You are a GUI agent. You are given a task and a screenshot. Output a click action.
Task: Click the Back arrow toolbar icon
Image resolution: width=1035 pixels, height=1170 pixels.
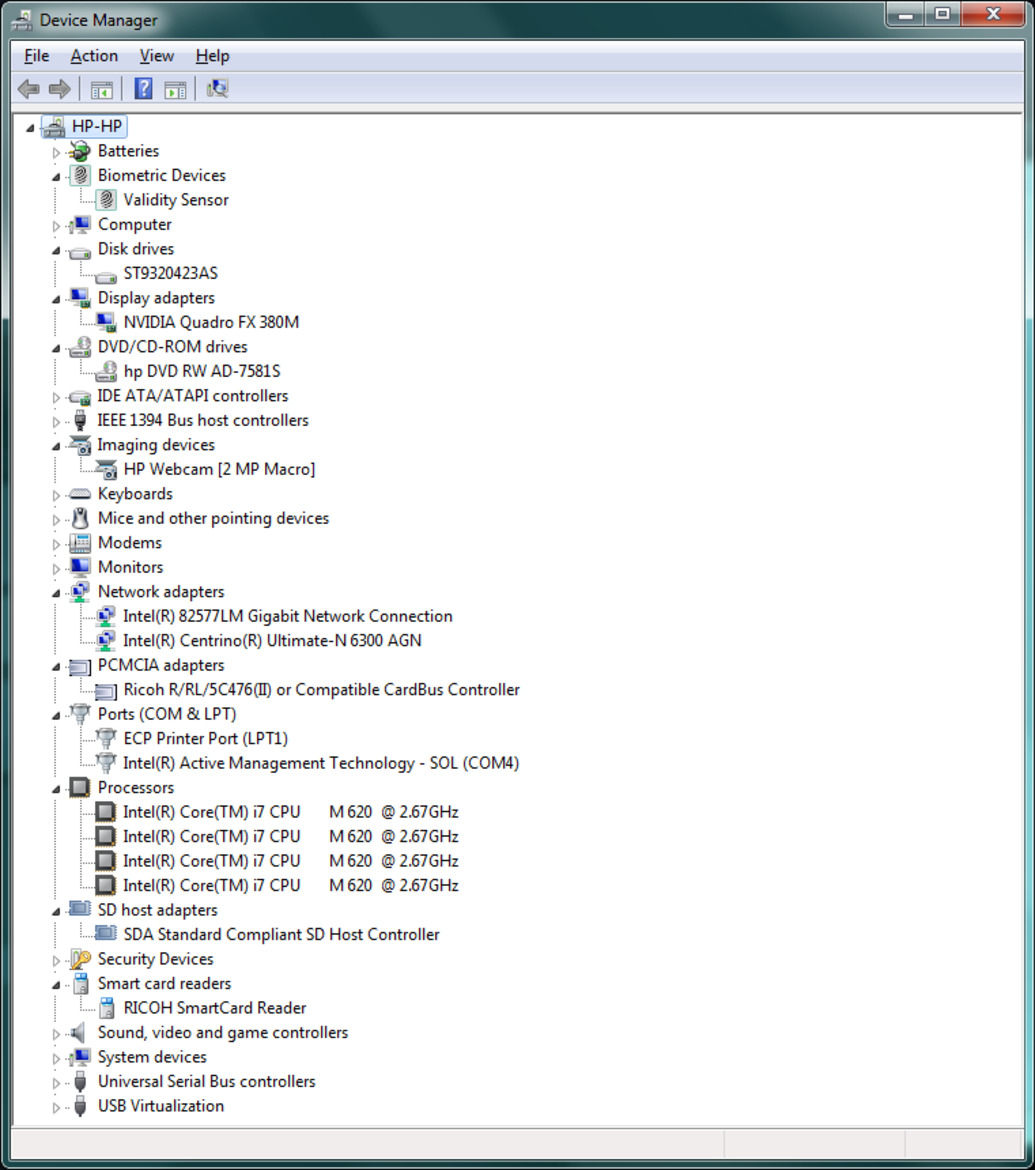[28, 90]
